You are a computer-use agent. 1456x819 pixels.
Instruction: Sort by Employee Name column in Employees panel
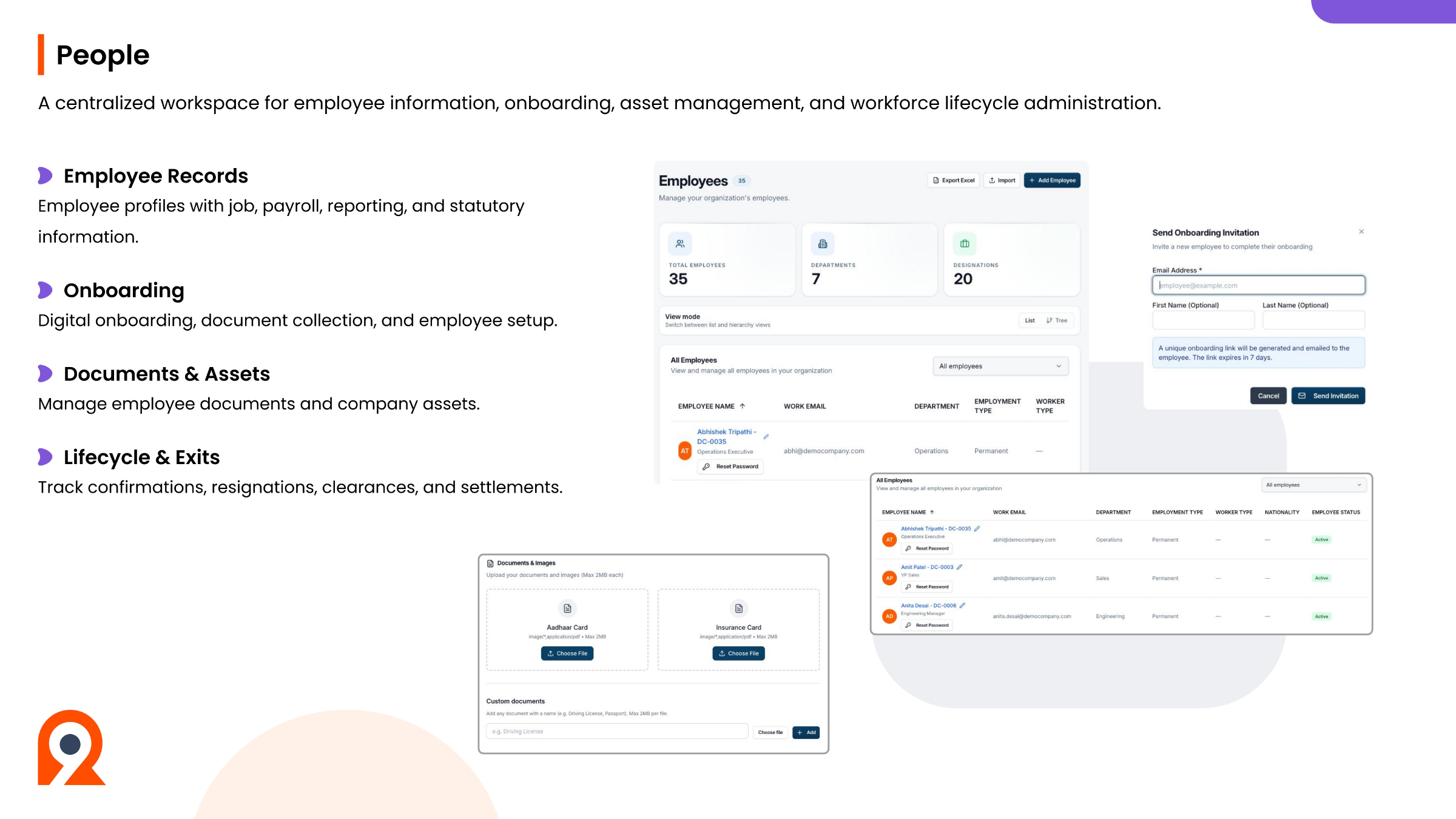point(711,406)
